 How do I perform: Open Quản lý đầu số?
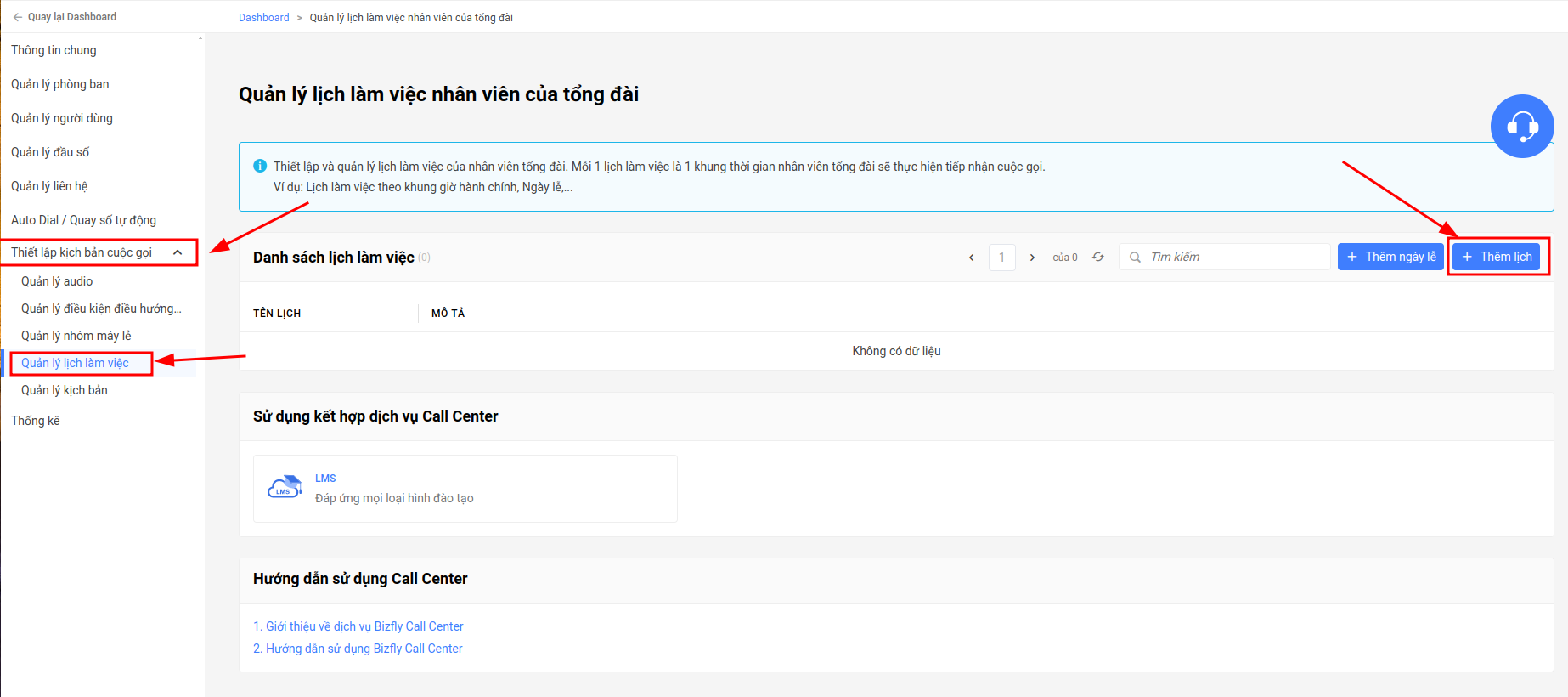49,152
